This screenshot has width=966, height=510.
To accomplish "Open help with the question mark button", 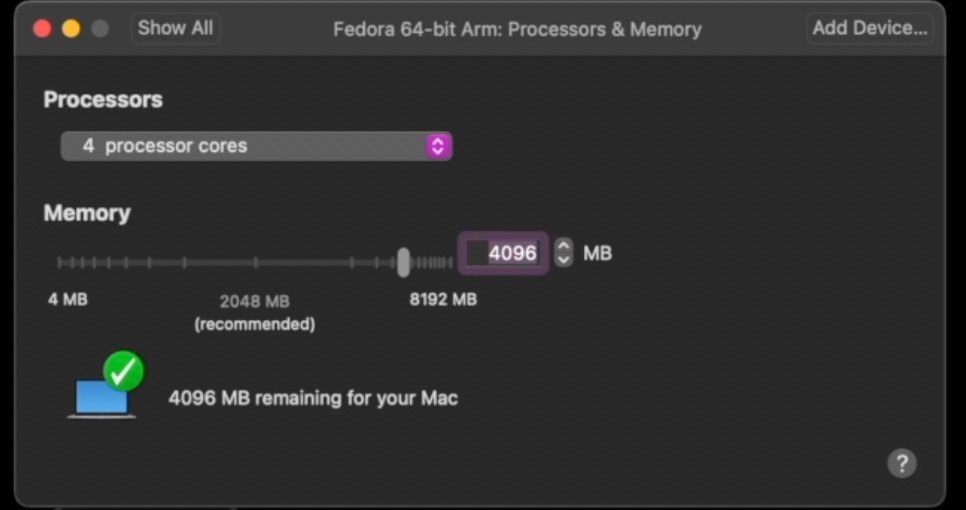I will pos(901,463).
